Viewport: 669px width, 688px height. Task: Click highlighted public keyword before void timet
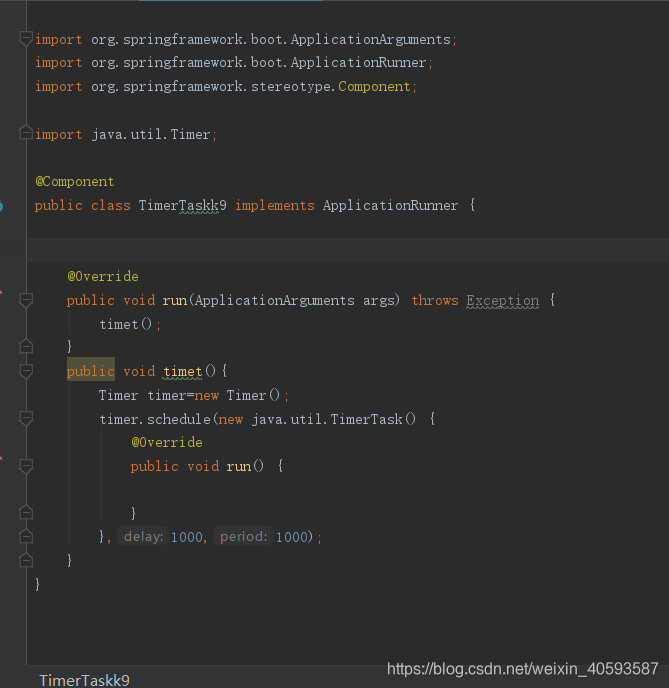(x=90, y=372)
